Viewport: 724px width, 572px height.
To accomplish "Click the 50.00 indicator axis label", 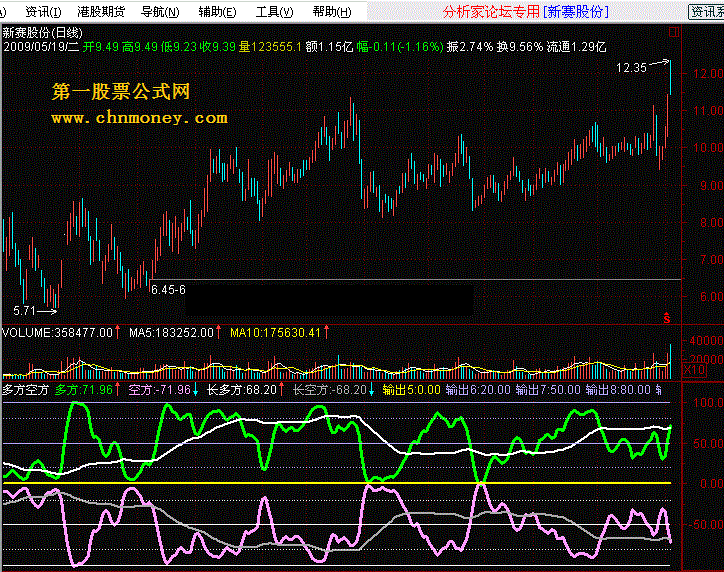I will pyautogui.click(x=708, y=444).
